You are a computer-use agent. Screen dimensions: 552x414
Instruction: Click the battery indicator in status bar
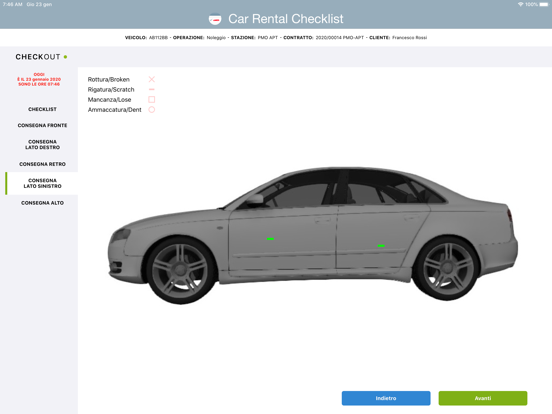pos(544,4)
